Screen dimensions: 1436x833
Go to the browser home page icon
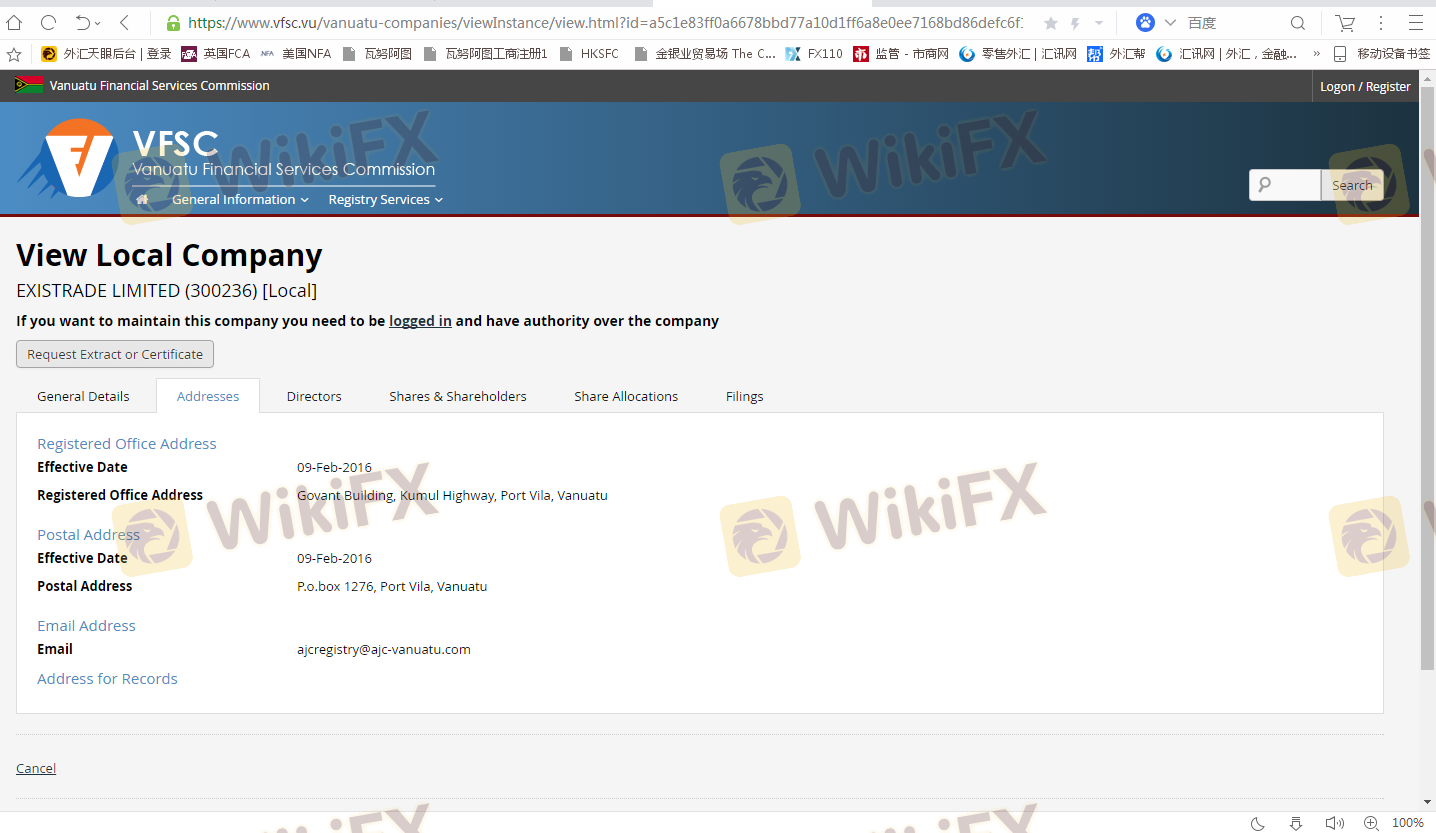coord(14,22)
